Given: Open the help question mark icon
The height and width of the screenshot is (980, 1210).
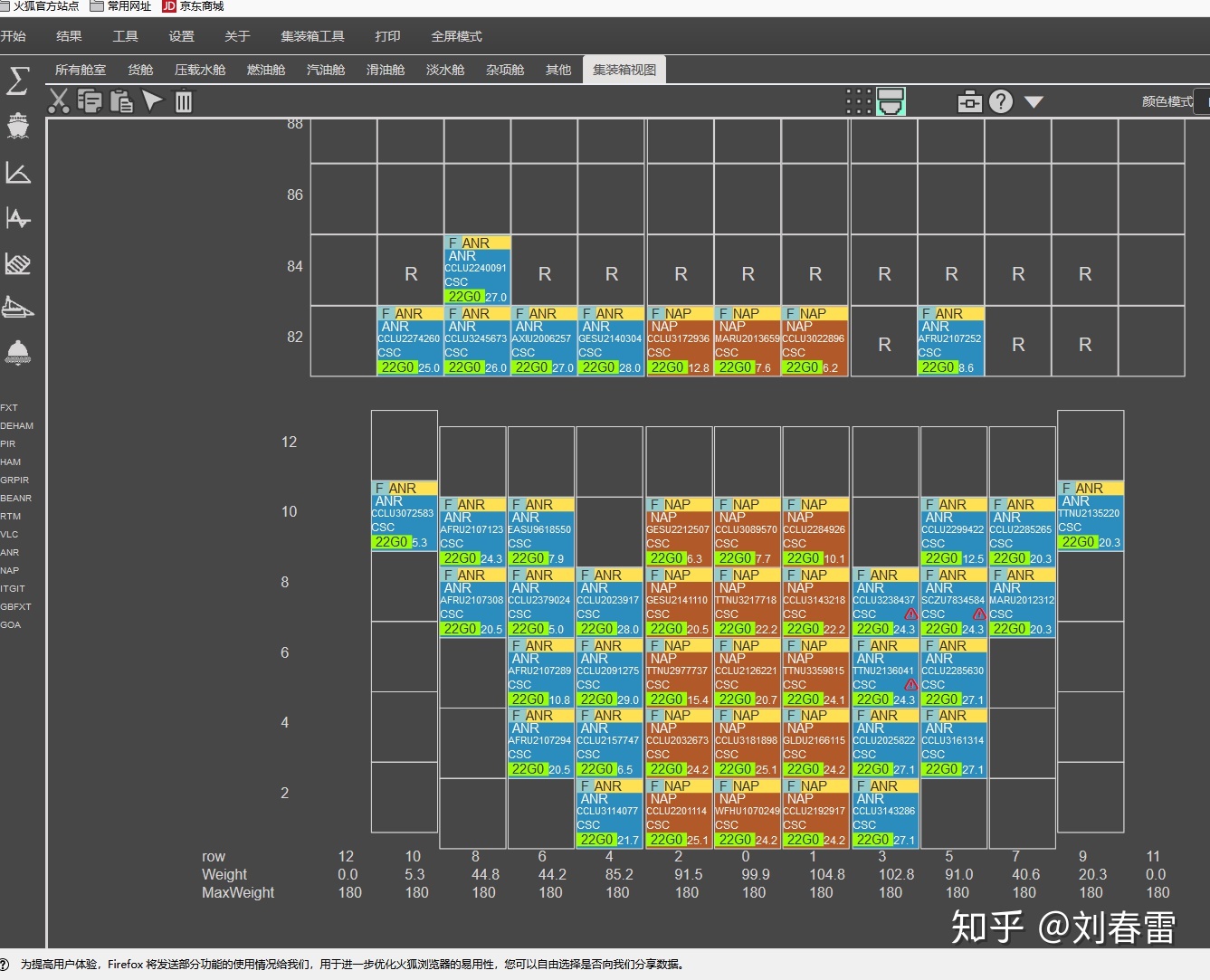Looking at the screenshot, I should [1000, 101].
